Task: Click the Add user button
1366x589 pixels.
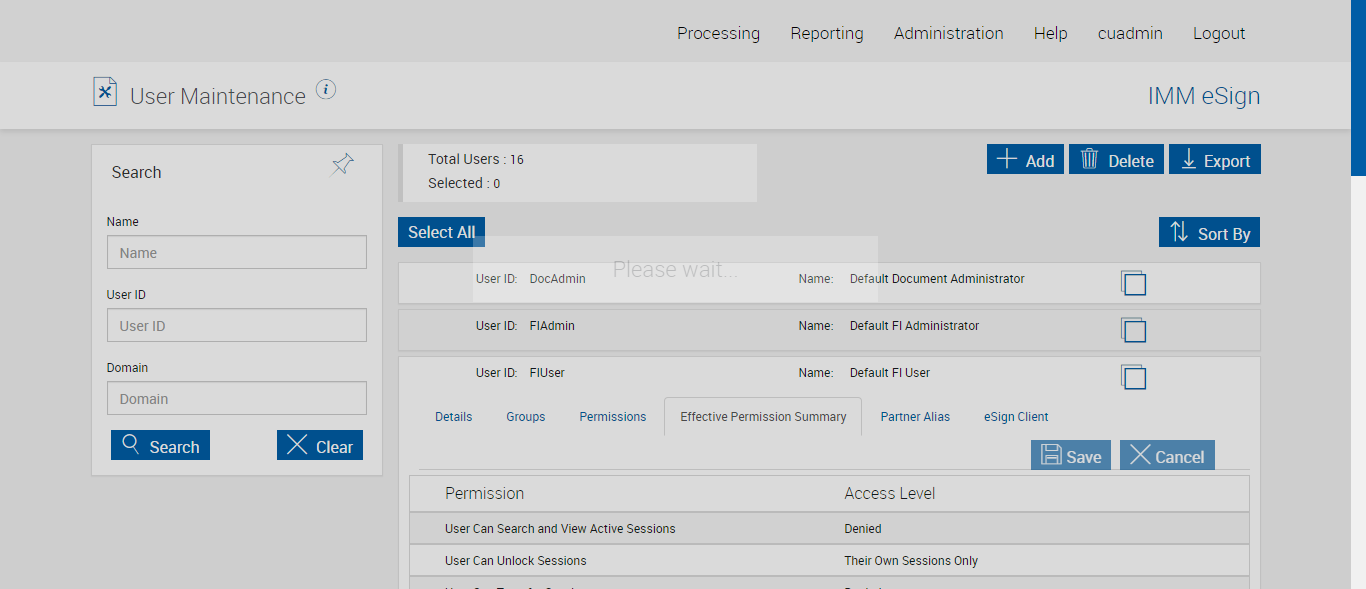Action: pos(1025,160)
